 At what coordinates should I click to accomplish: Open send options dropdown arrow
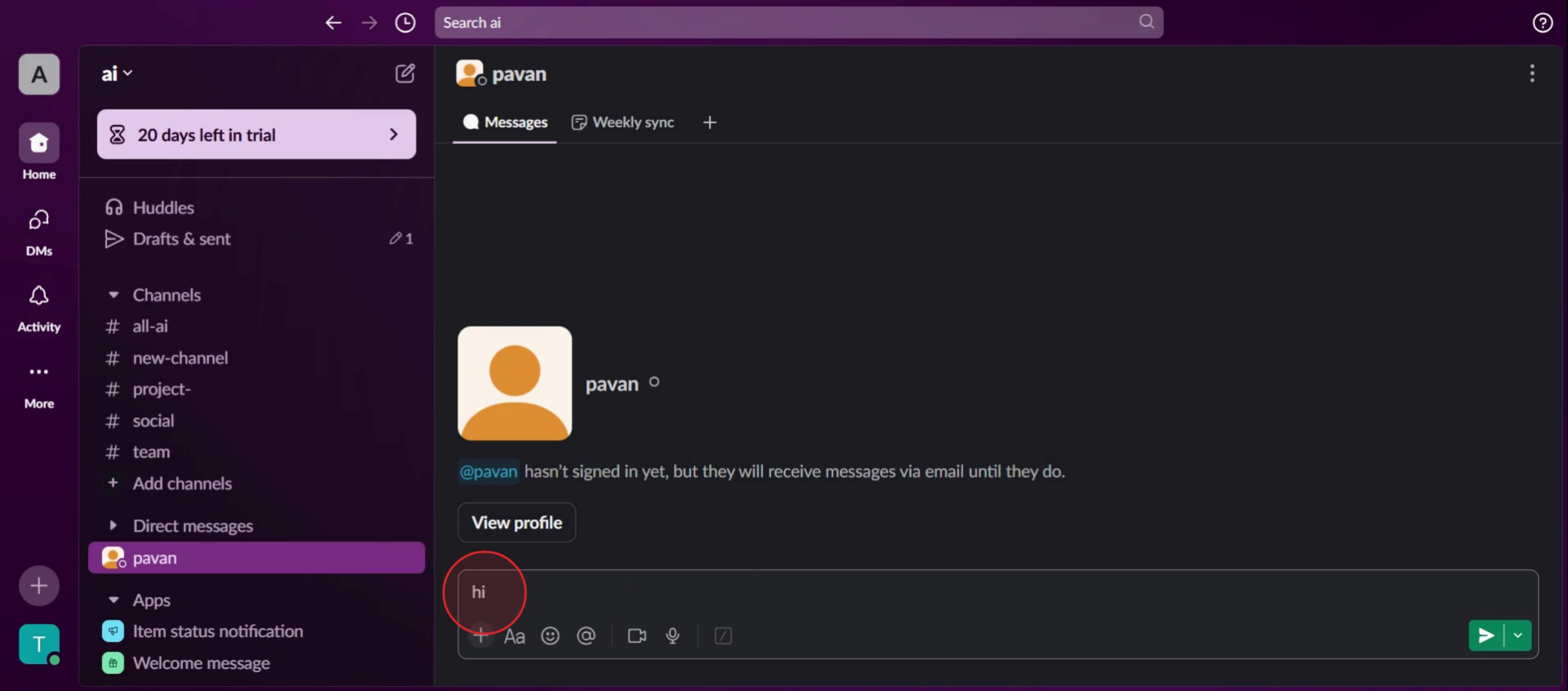click(1518, 636)
